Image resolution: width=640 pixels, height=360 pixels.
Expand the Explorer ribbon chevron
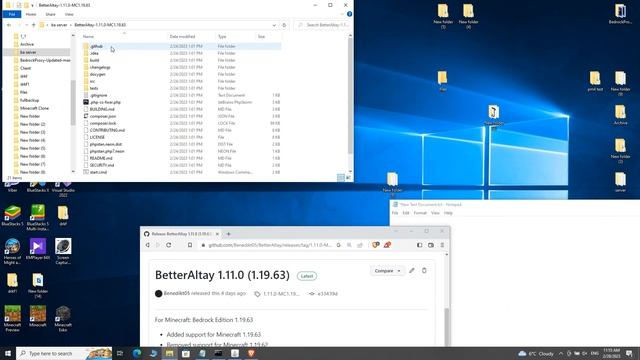tap(342, 14)
